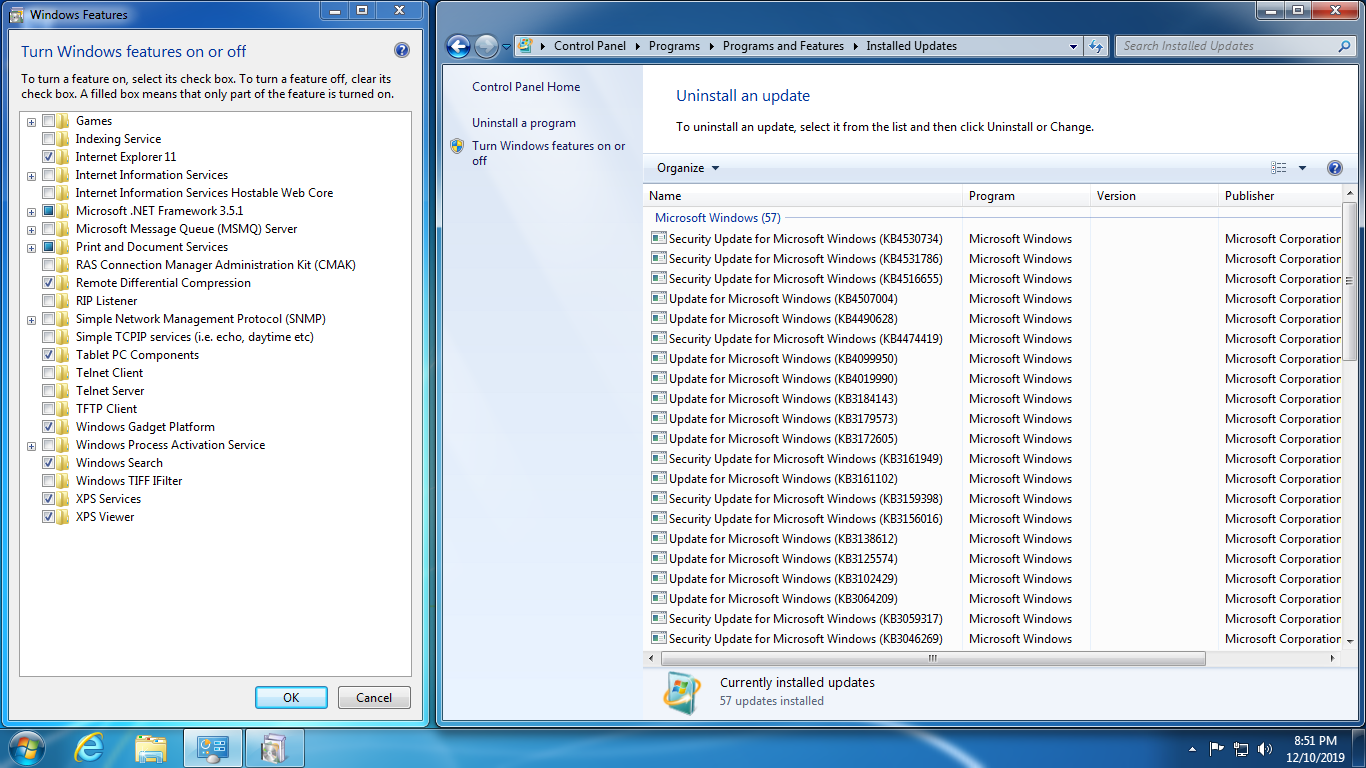Viewport: 1366px width, 768px height.
Task: Click the folder icon beside Games
Action: (x=64, y=121)
